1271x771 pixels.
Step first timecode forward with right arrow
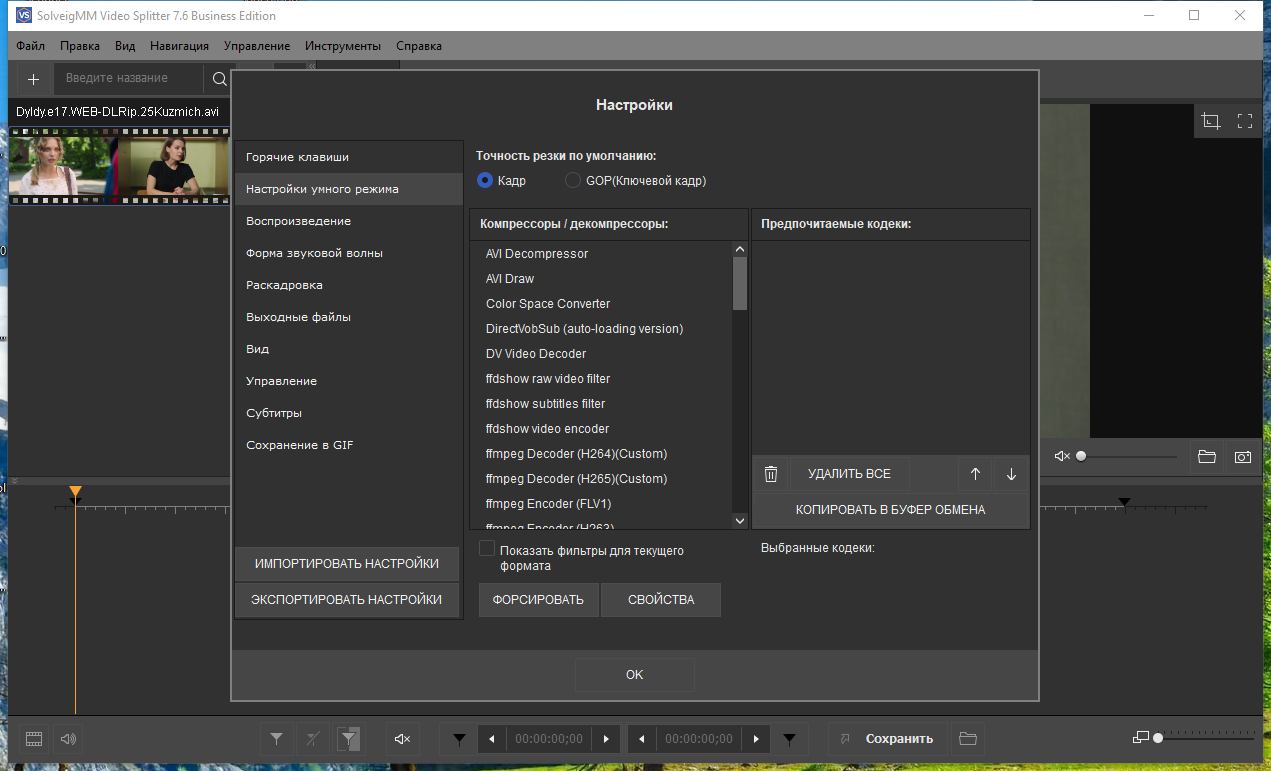coord(606,739)
